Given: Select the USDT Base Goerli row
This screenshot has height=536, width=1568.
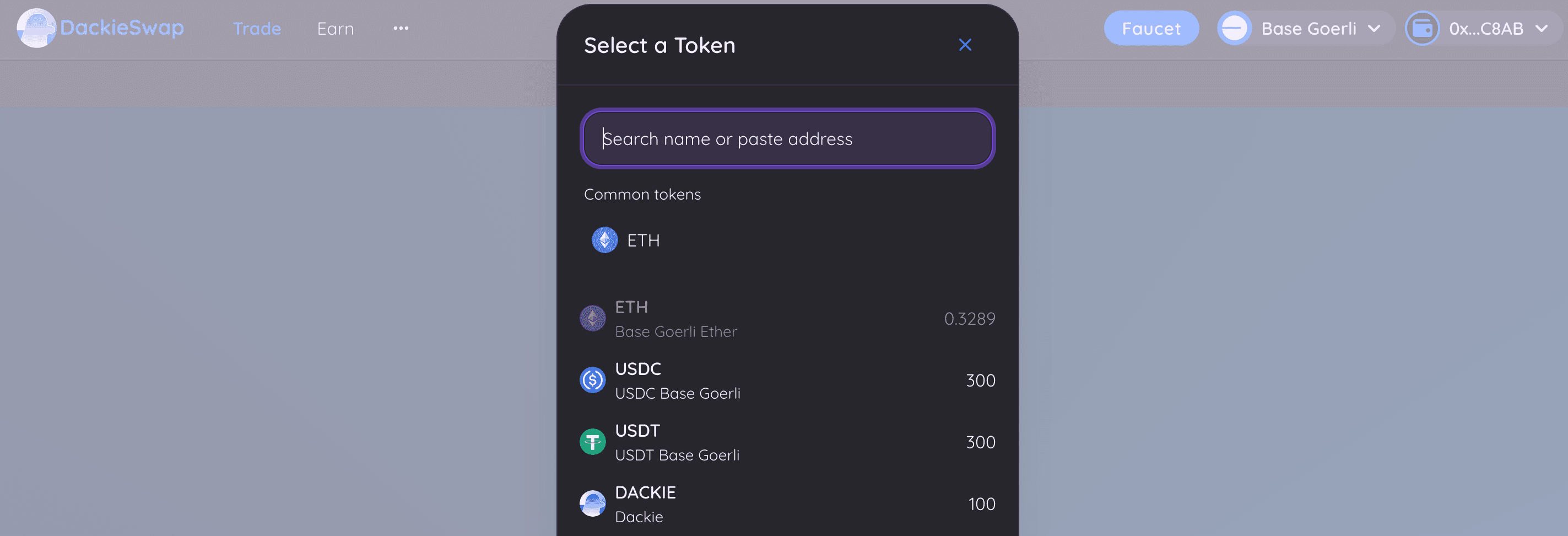Looking at the screenshot, I should coord(788,442).
